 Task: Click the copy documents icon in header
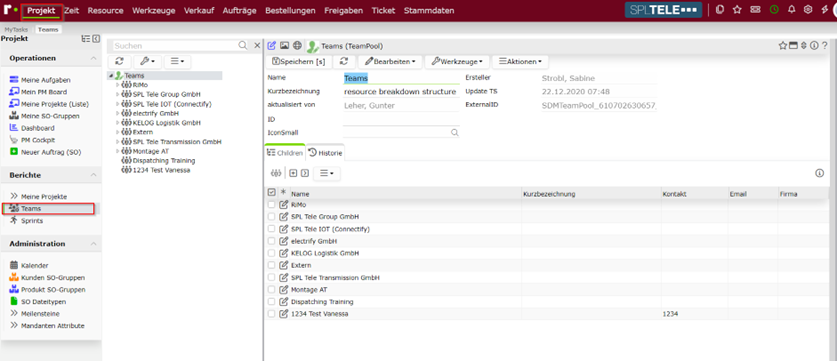click(720, 9)
